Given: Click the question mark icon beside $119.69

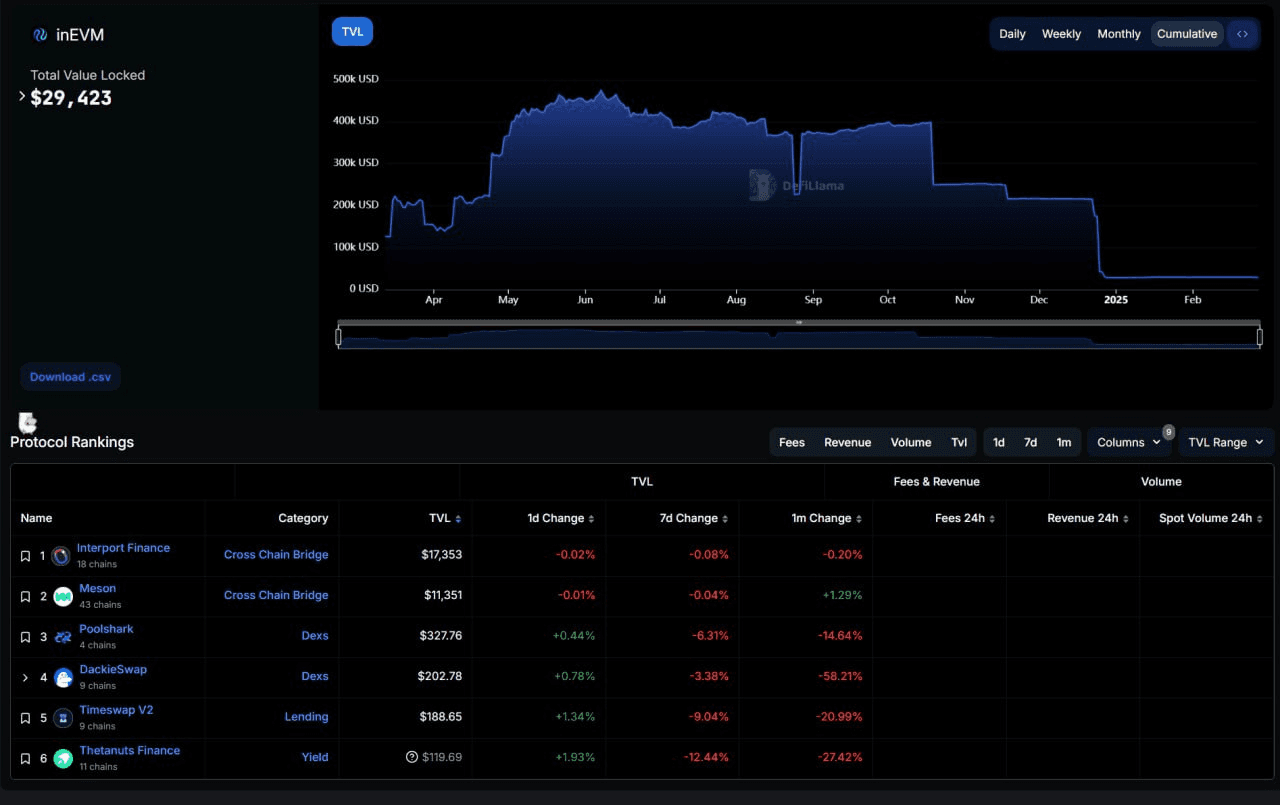Looking at the screenshot, I should coord(412,757).
